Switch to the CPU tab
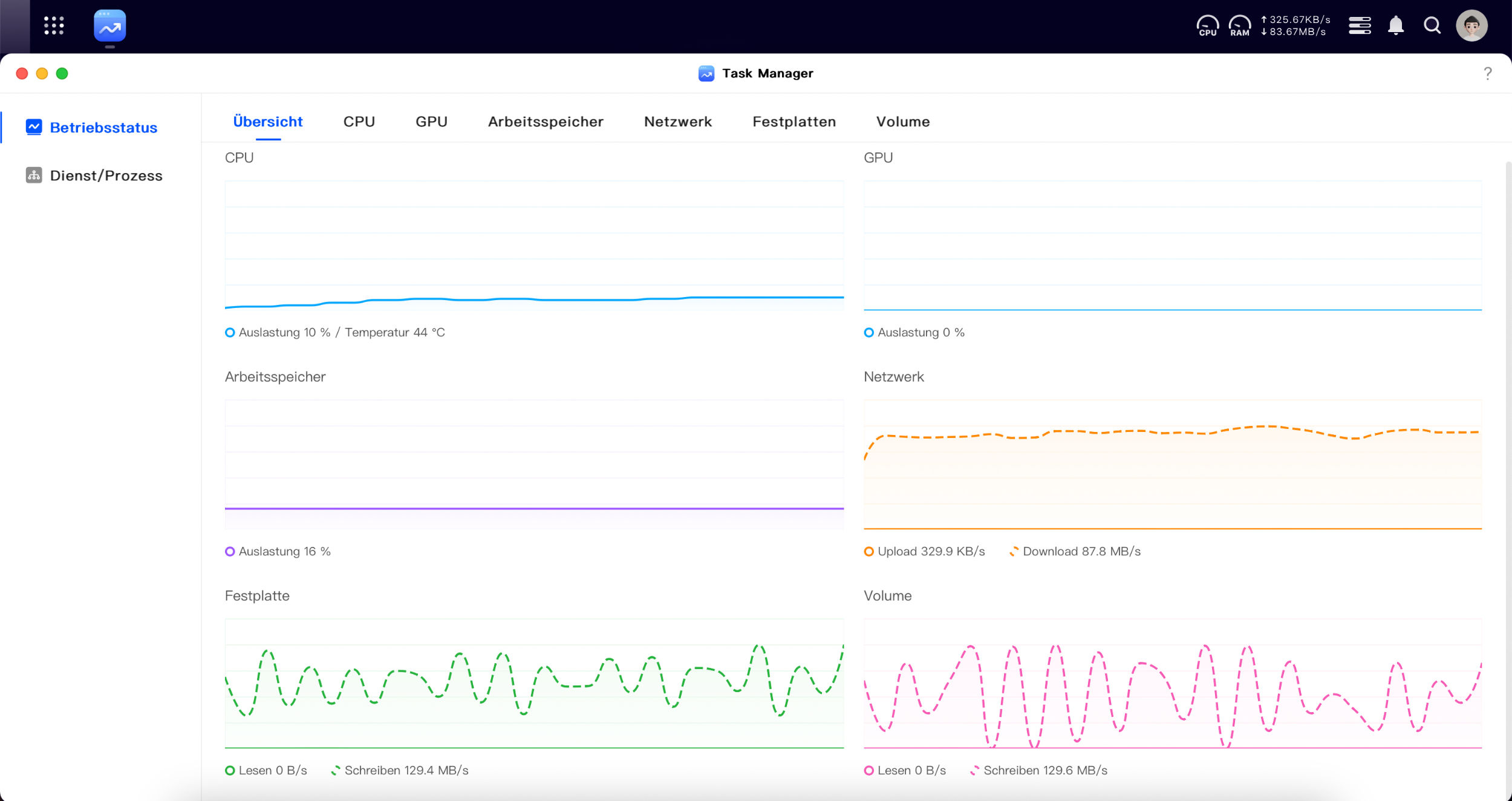This screenshot has height=801, width=1512. 359,122
